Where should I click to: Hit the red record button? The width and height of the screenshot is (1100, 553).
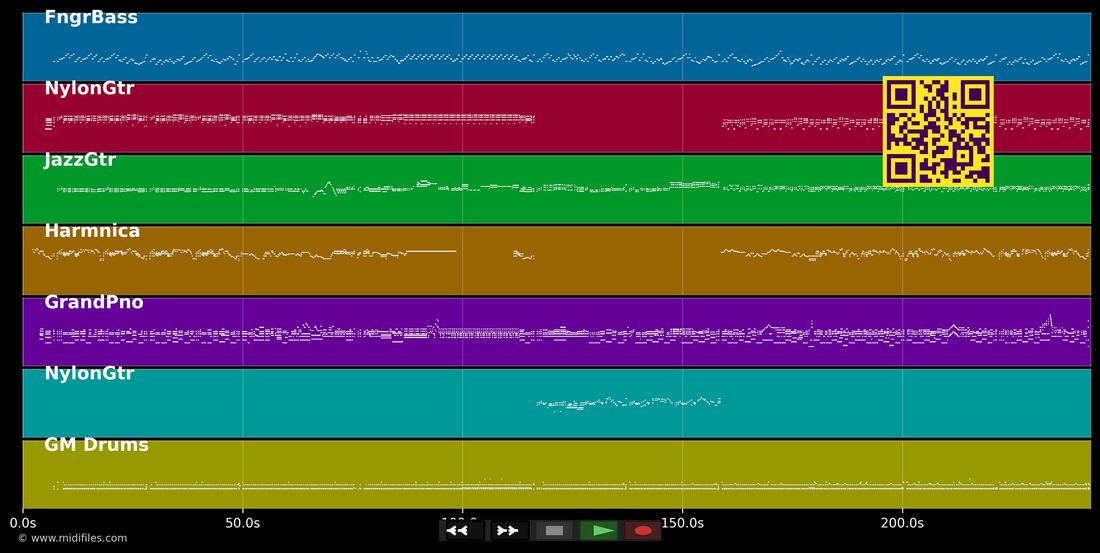point(643,531)
